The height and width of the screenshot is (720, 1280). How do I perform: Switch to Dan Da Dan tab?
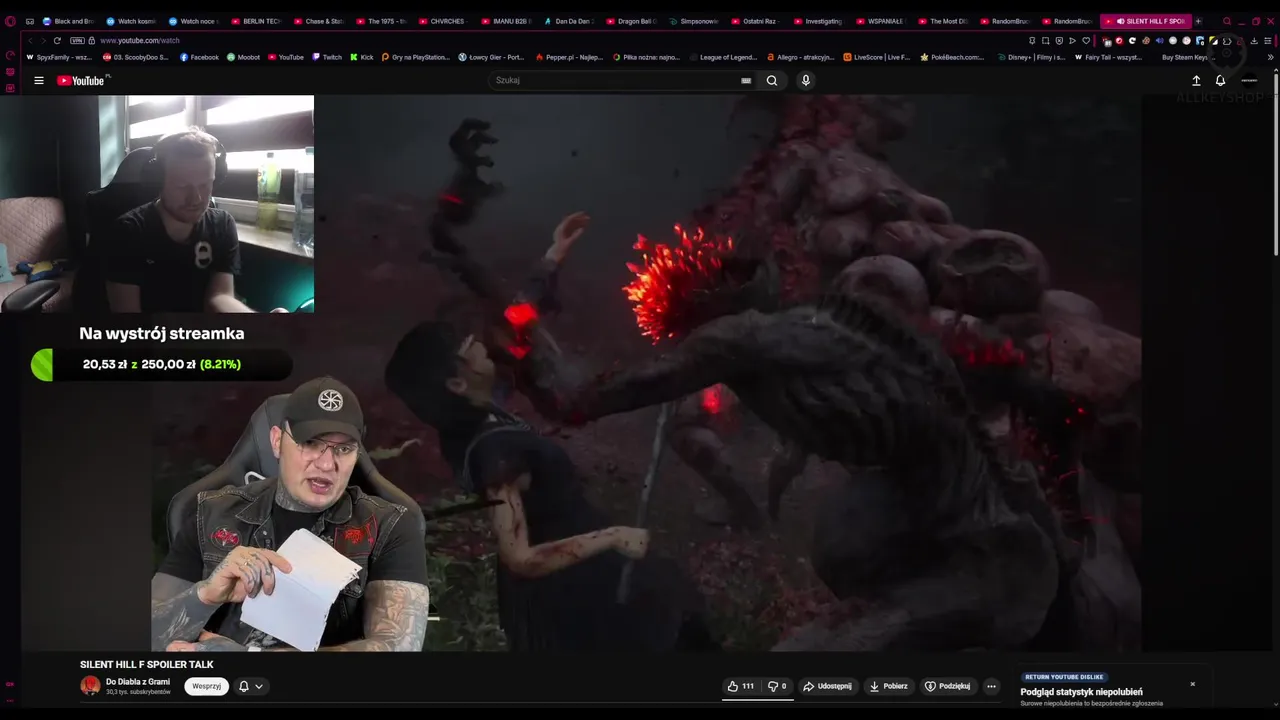(x=568, y=21)
